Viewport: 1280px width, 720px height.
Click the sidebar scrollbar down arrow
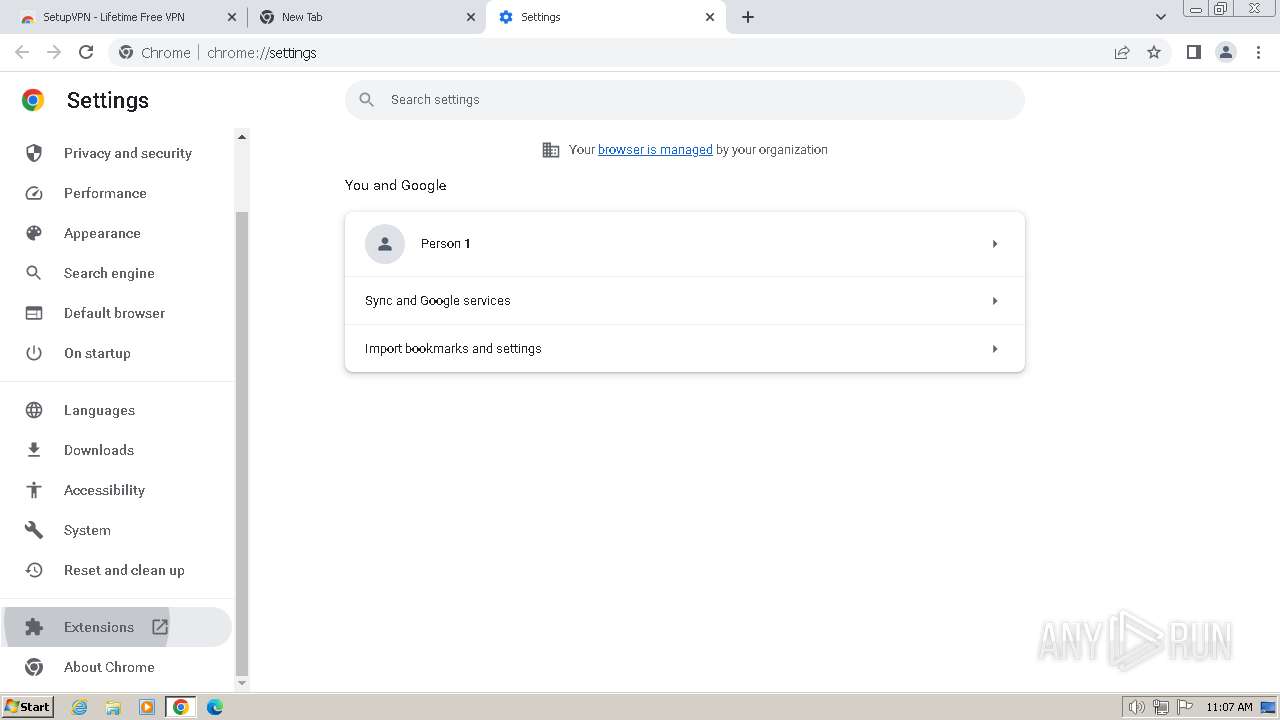click(241, 683)
